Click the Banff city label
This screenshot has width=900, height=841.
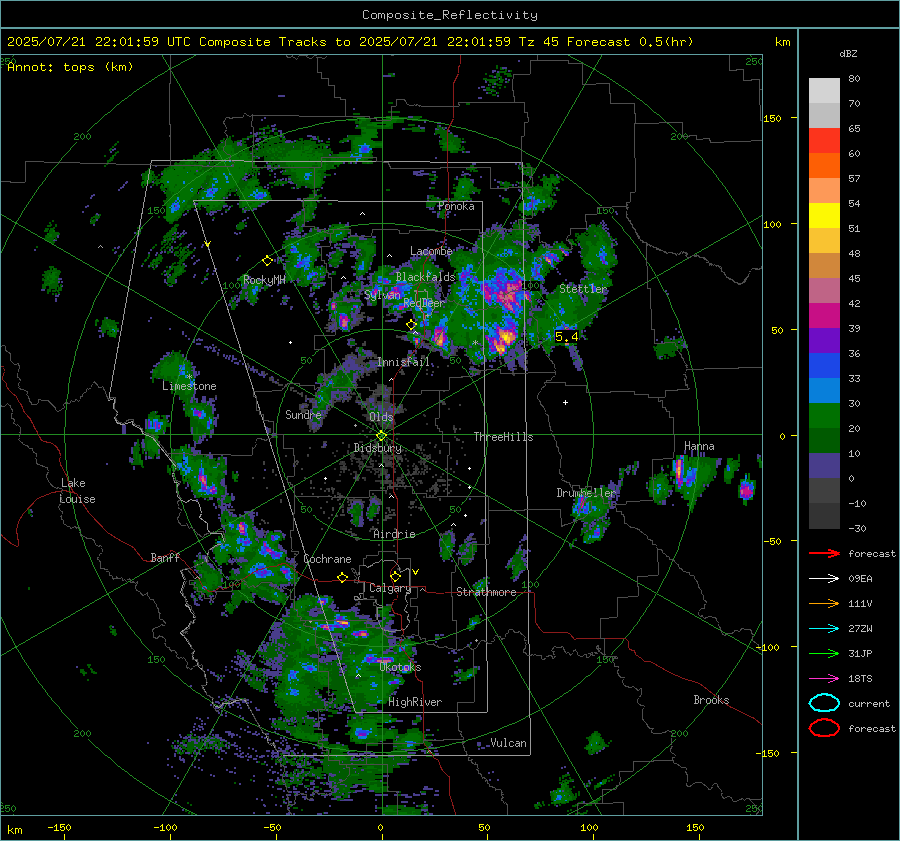pyautogui.click(x=165, y=557)
